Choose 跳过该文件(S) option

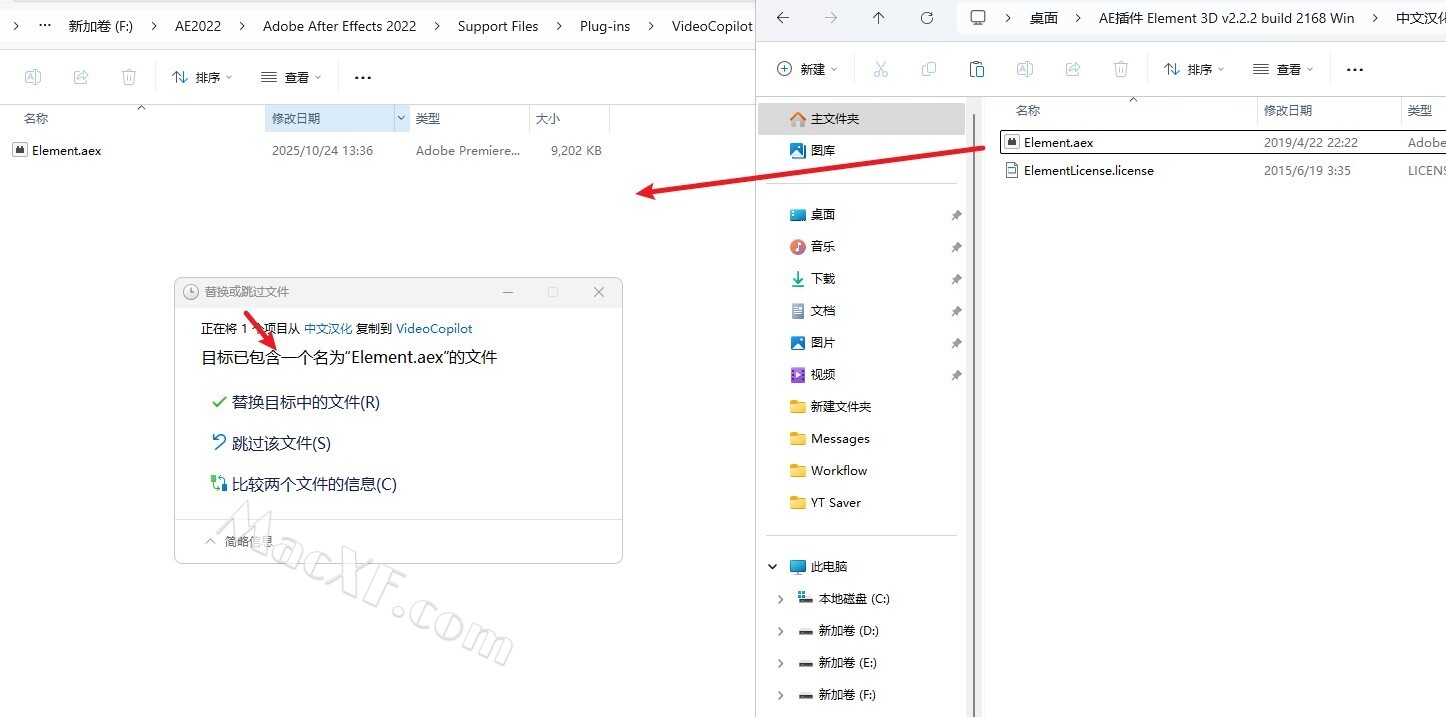(x=280, y=443)
